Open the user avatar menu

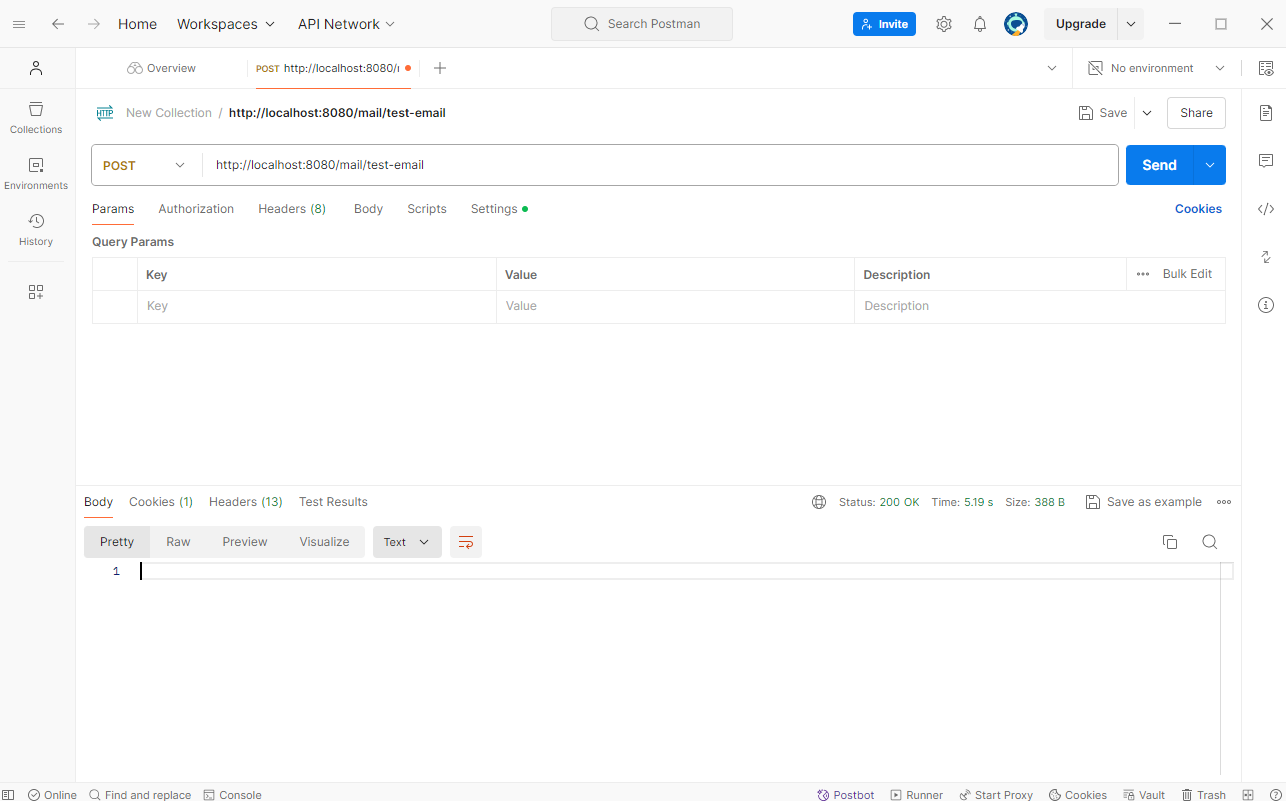tap(1016, 24)
